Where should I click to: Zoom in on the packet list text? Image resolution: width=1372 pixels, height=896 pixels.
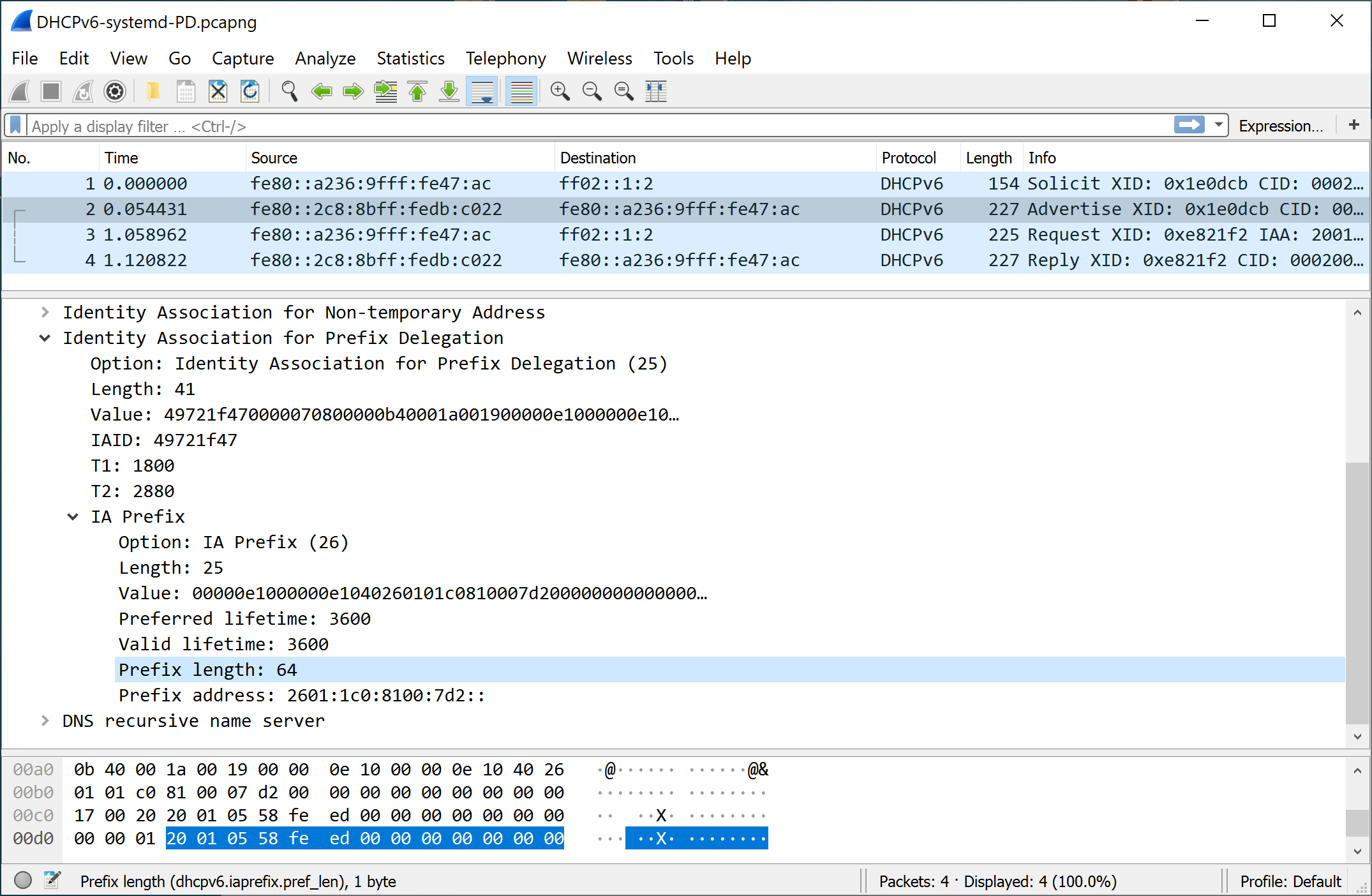pos(560,91)
